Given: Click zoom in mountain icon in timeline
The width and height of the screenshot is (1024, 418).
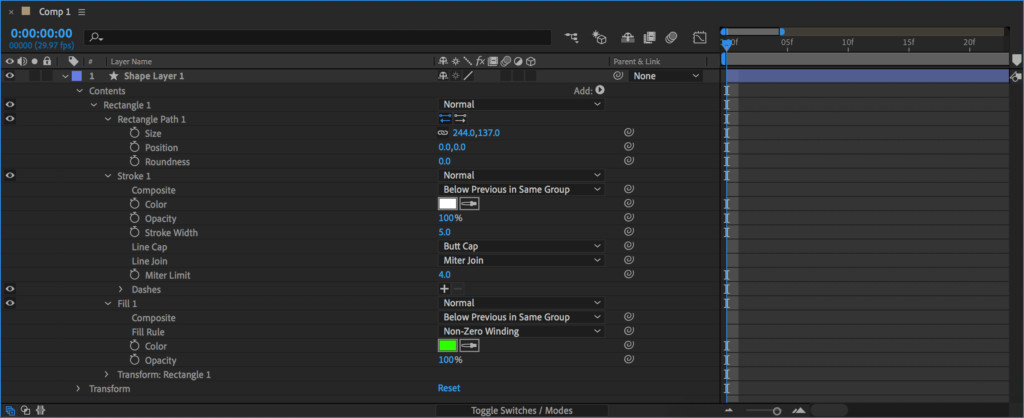Looking at the screenshot, I should 798,411.
